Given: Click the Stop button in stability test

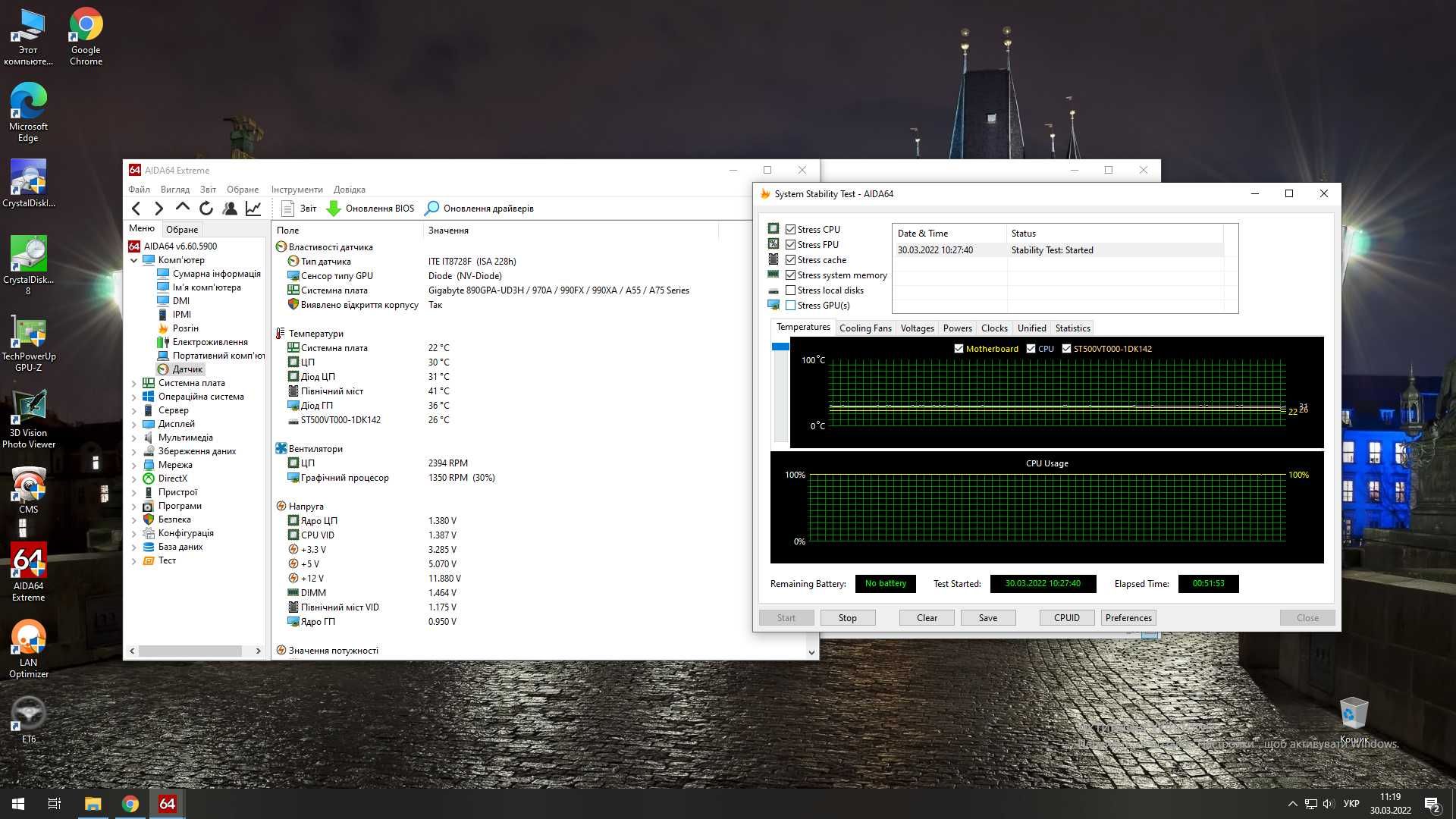Looking at the screenshot, I should (x=847, y=618).
